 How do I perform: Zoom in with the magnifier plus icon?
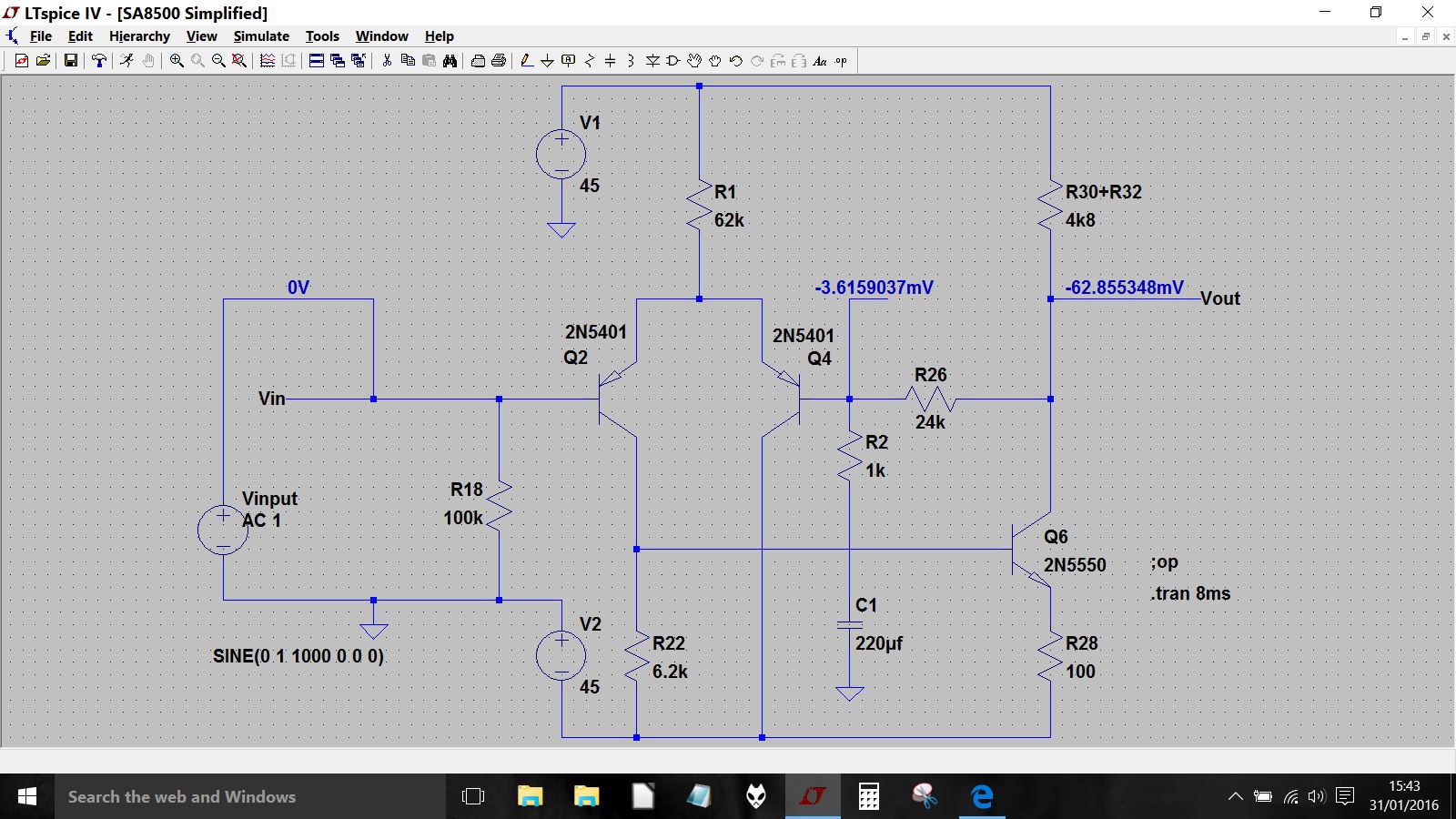[177, 61]
